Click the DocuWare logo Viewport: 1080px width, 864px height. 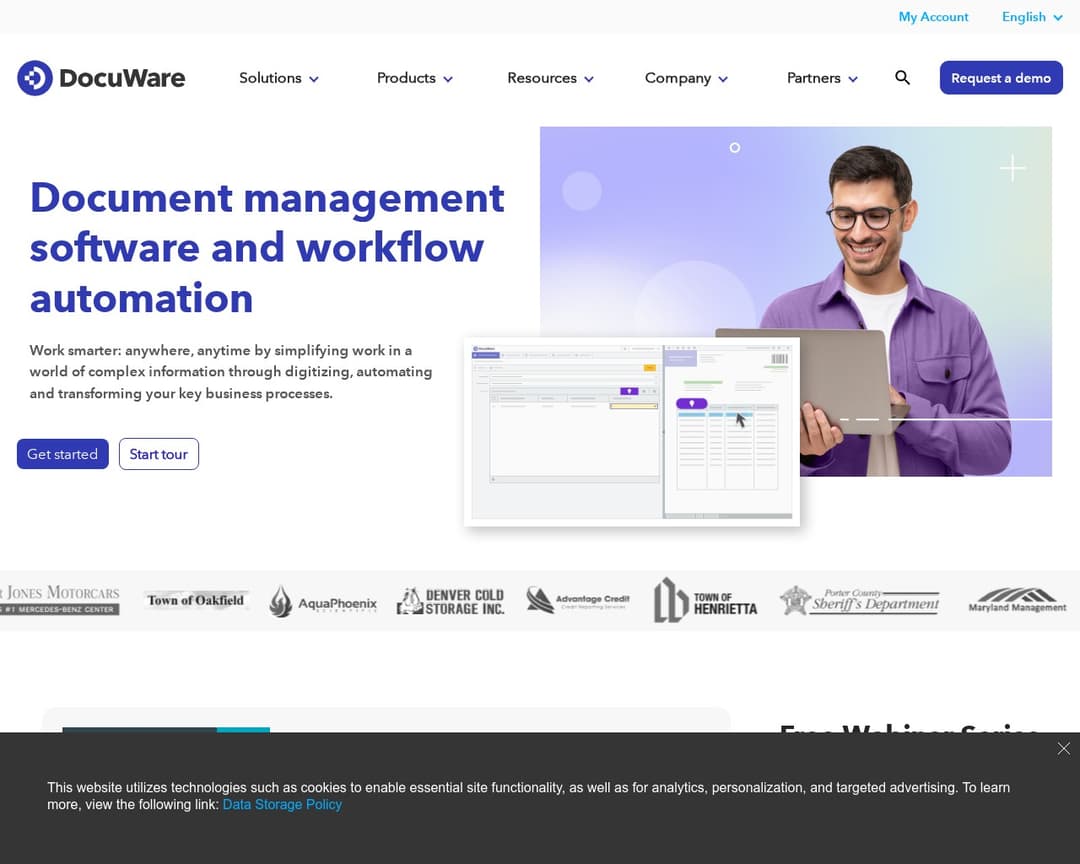coord(101,78)
